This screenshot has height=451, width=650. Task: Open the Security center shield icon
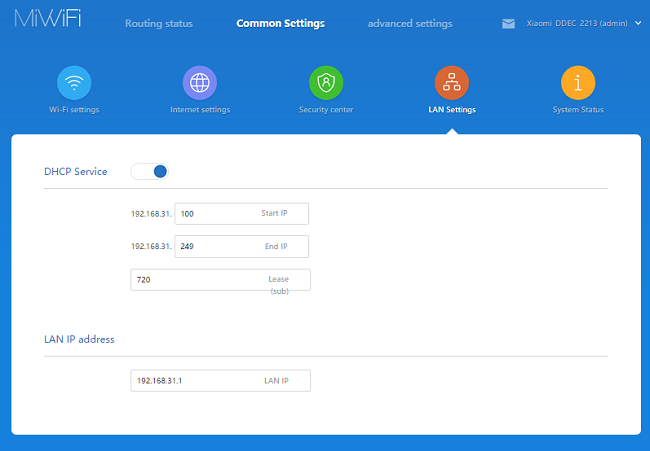click(x=326, y=82)
